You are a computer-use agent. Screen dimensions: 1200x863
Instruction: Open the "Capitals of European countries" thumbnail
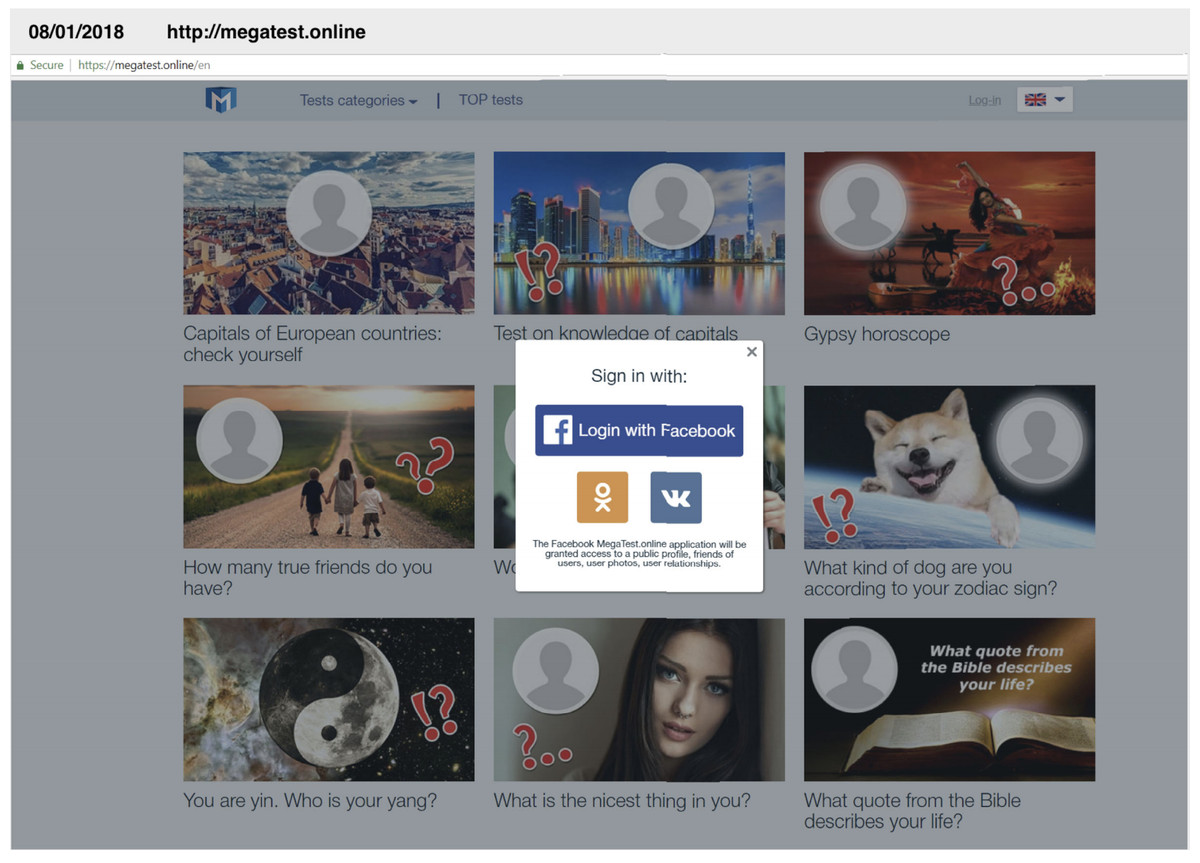pyautogui.click(x=328, y=232)
